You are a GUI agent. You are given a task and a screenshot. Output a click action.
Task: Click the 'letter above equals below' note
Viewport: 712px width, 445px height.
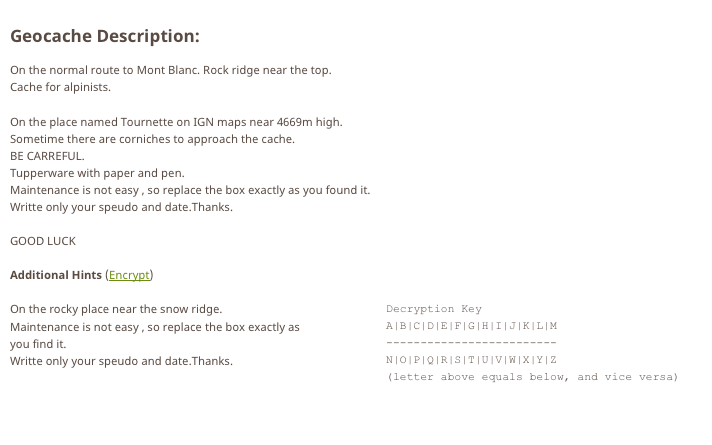[x=532, y=377]
